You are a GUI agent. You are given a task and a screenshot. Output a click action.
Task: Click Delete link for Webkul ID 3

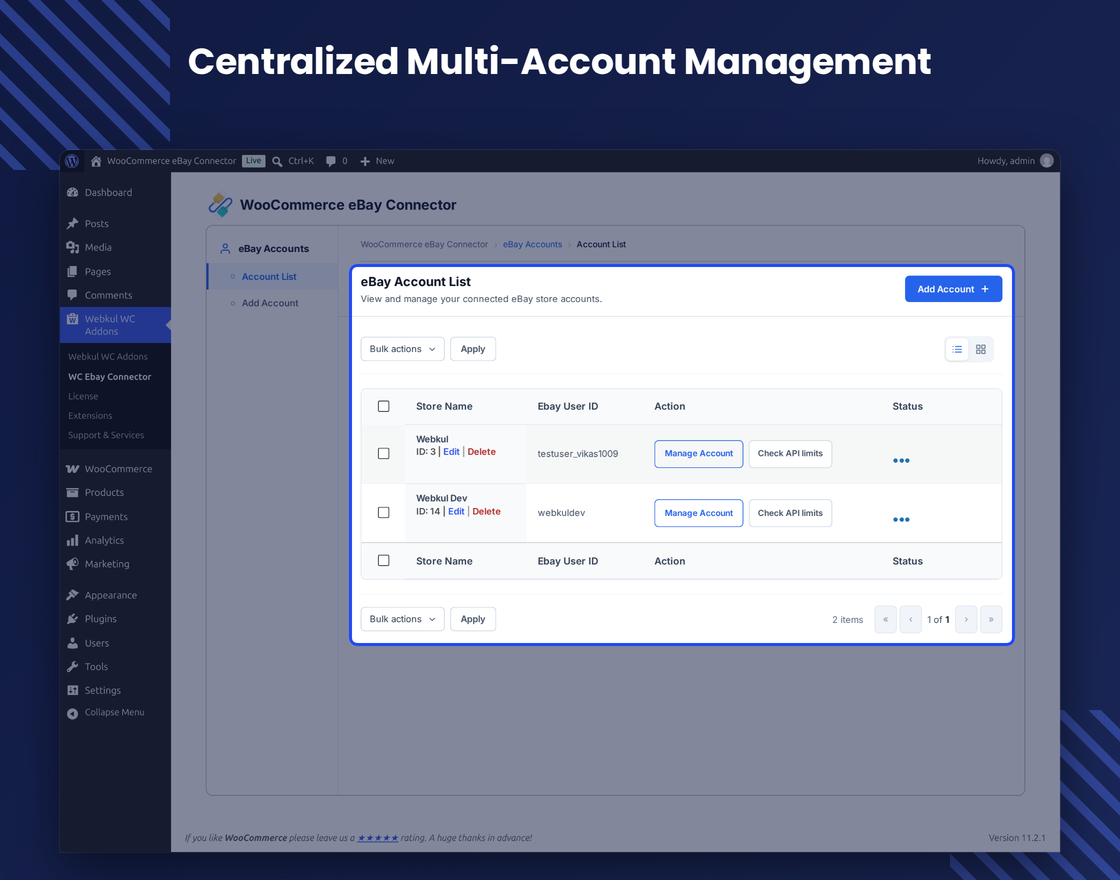click(x=481, y=451)
